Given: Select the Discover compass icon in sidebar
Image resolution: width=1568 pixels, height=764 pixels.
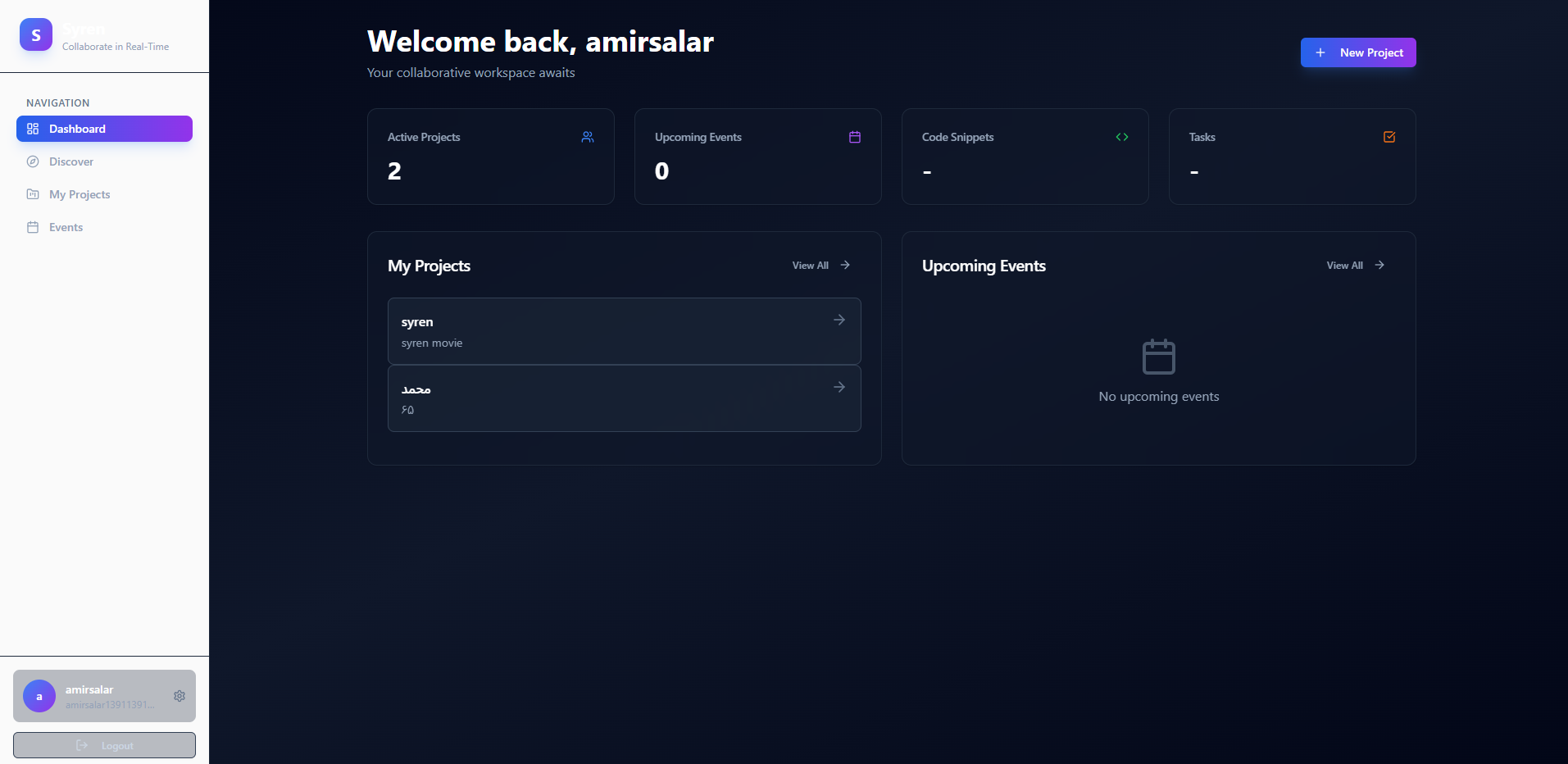Looking at the screenshot, I should click(x=33, y=161).
